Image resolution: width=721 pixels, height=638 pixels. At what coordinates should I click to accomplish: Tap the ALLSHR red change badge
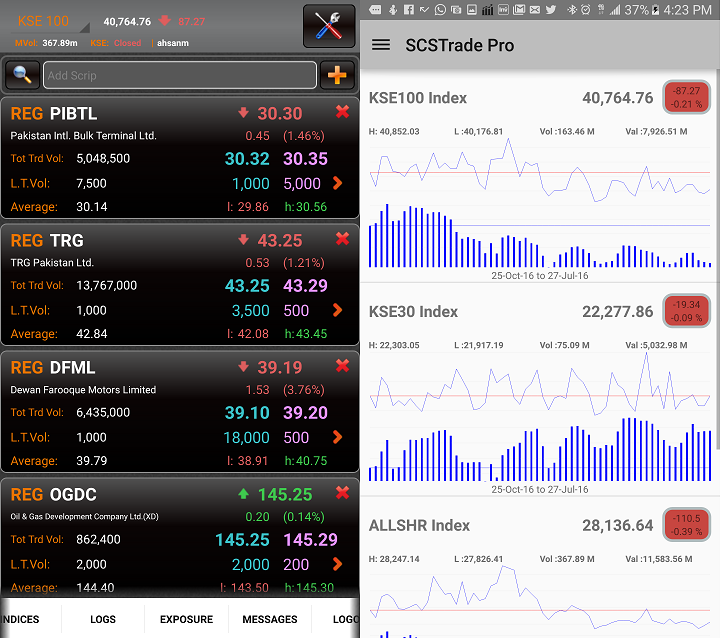point(686,525)
